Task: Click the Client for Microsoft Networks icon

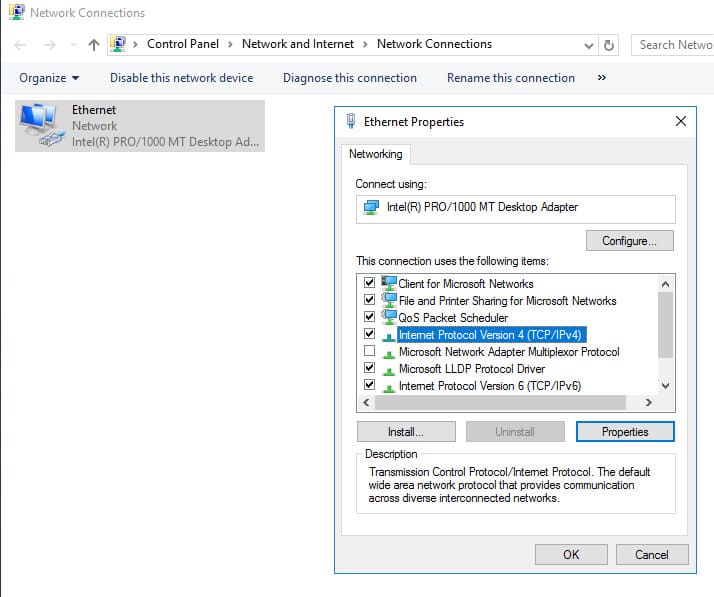Action: (x=389, y=283)
